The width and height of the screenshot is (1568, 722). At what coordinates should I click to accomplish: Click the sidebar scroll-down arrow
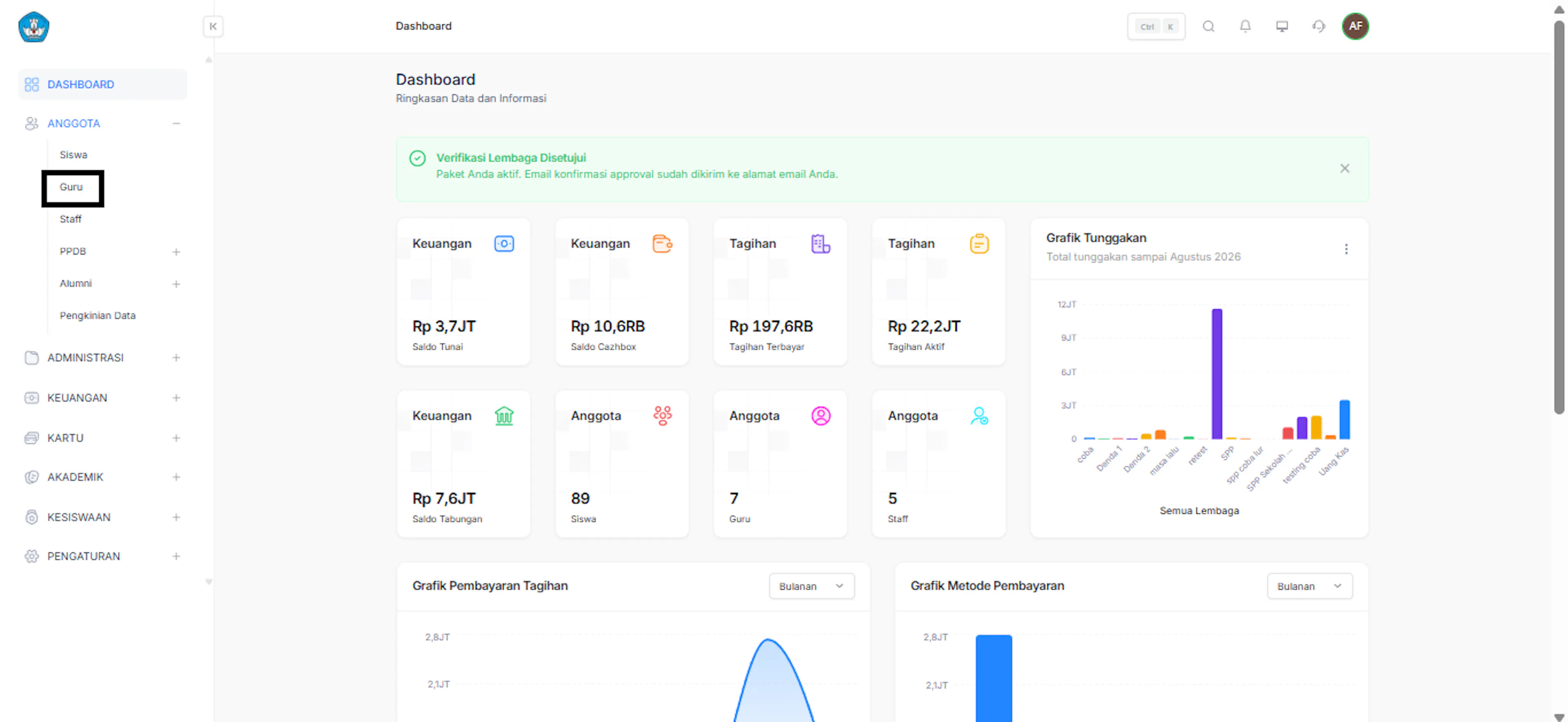click(209, 582)
